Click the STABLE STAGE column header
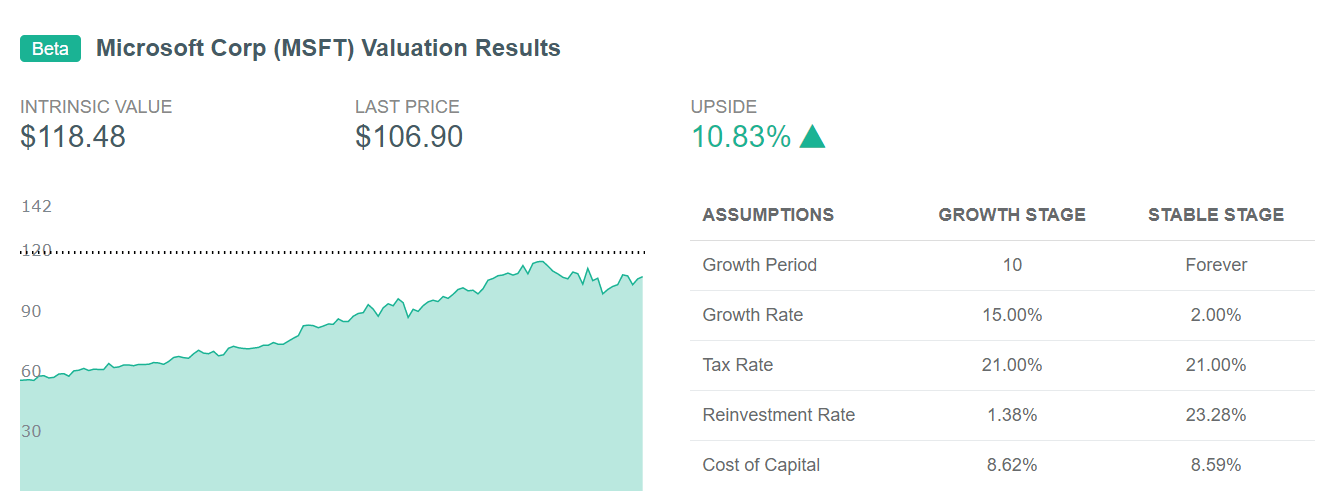The width and height of the screenshot is (1334, 504). coord(1216,215)
